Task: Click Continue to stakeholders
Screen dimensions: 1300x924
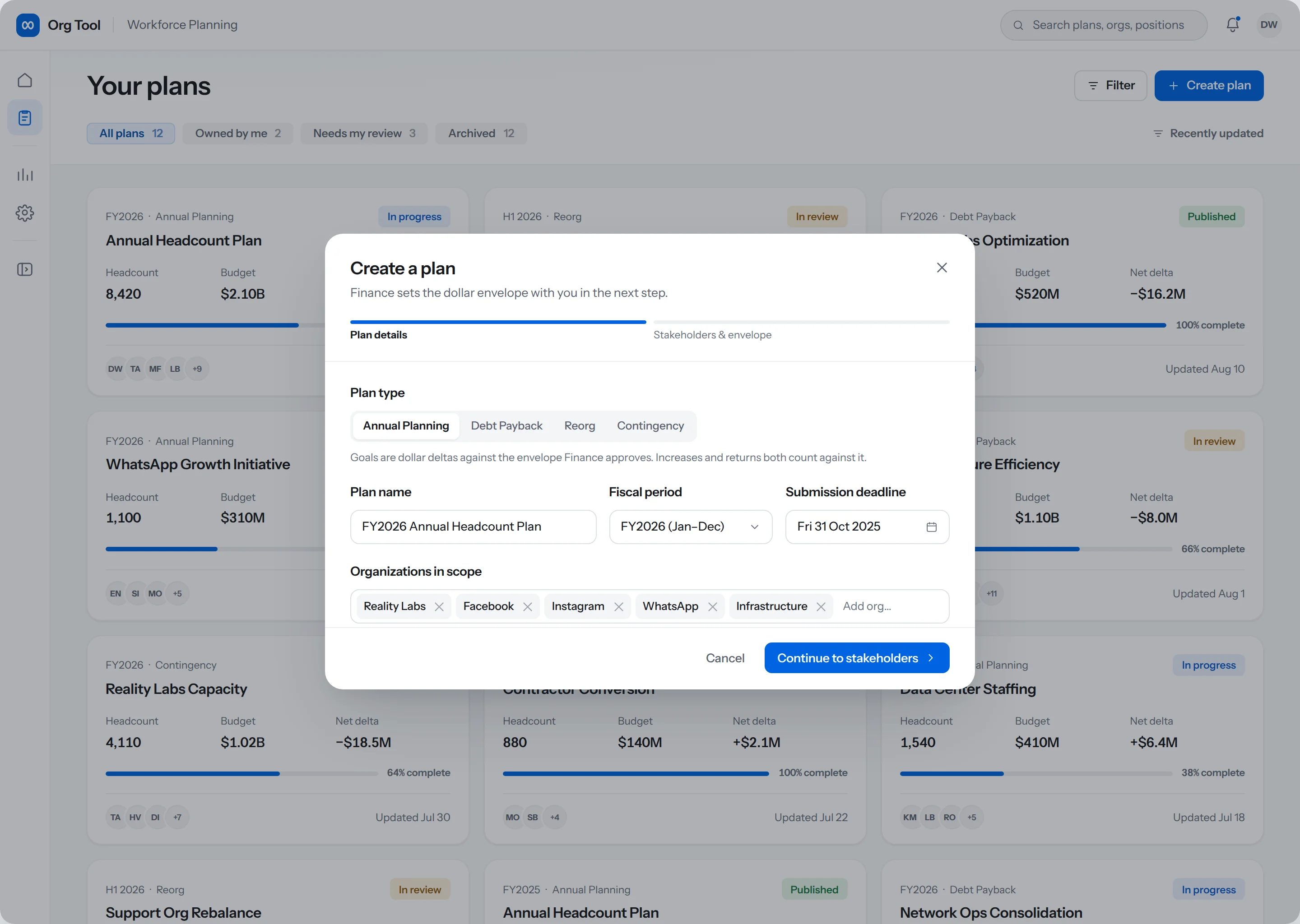Action: click(x=856, y=658)
